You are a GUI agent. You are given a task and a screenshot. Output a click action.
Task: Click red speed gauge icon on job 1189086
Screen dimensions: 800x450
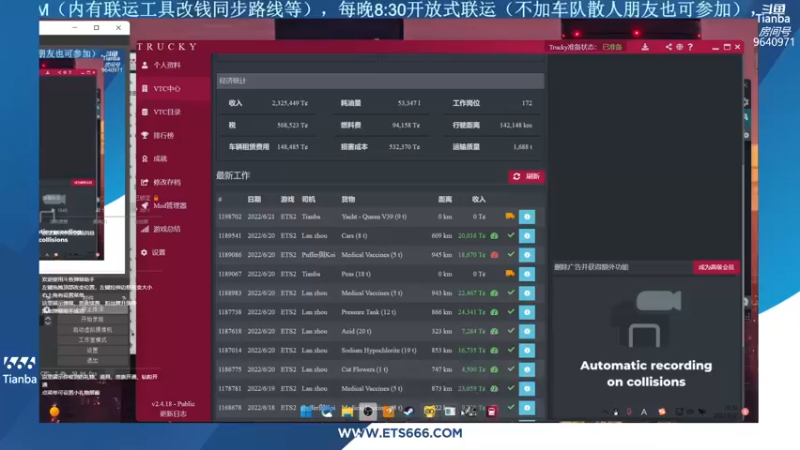pyautogui.click(x=494, y=255)
